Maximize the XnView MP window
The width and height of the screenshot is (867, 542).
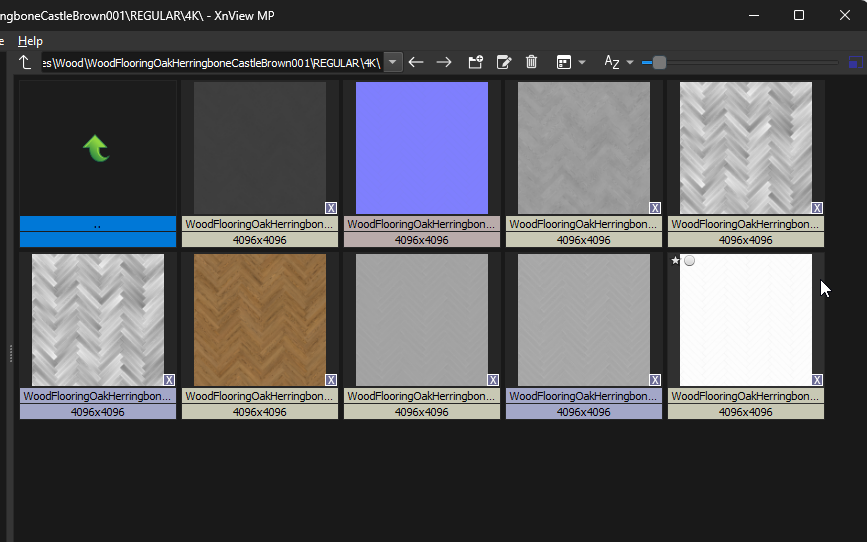point(799,15)
